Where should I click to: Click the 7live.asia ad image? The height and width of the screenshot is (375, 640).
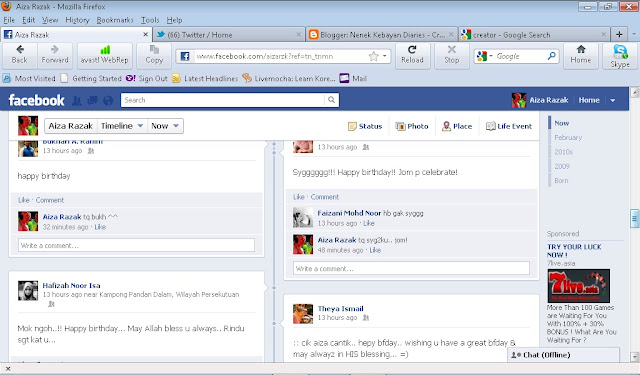click(x=578, y=286)
